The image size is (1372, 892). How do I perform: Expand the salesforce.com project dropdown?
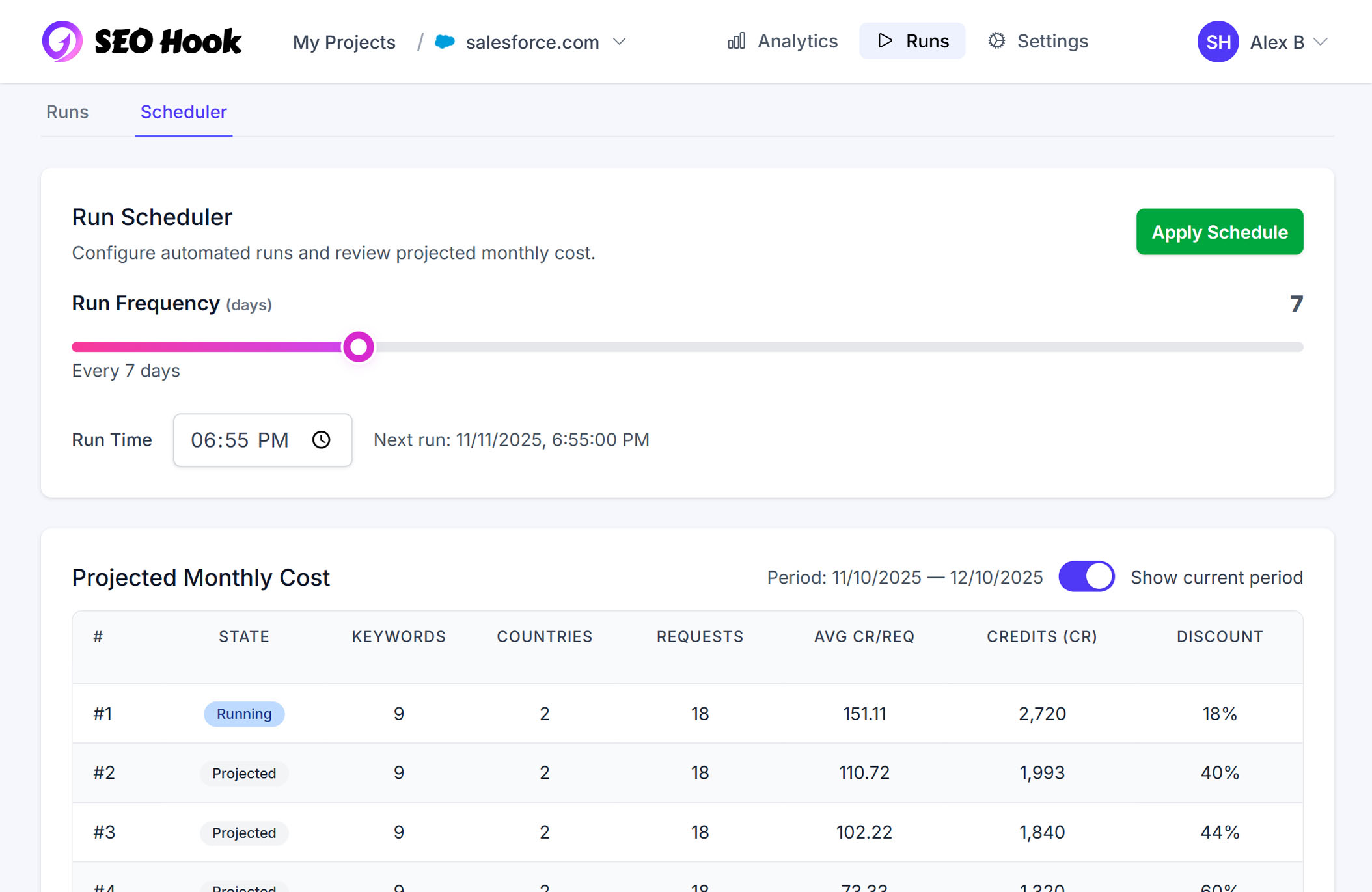tap(619, 42)
